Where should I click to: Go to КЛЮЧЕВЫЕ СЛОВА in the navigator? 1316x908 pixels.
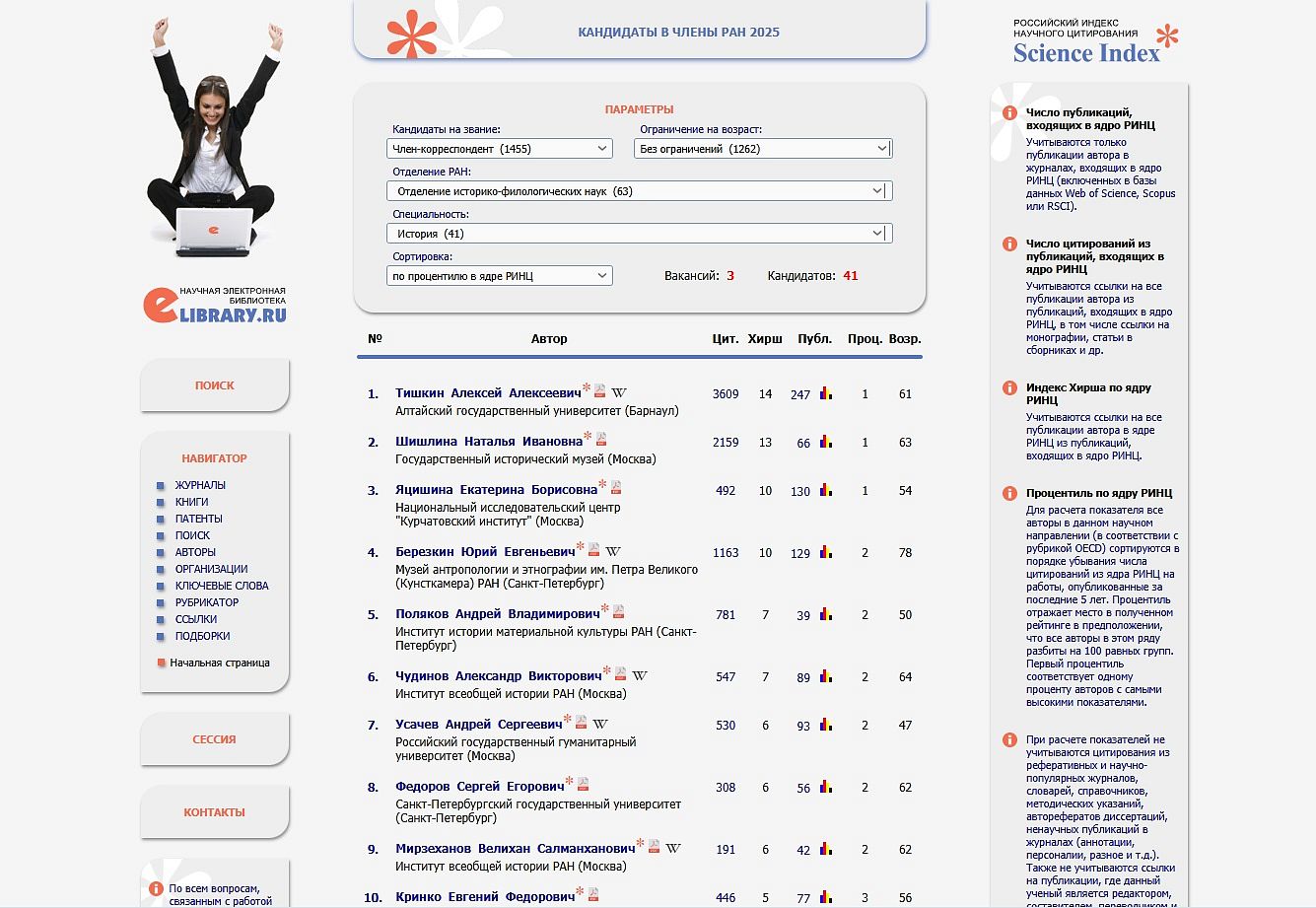pyautogui.click(x=222, y=586)
